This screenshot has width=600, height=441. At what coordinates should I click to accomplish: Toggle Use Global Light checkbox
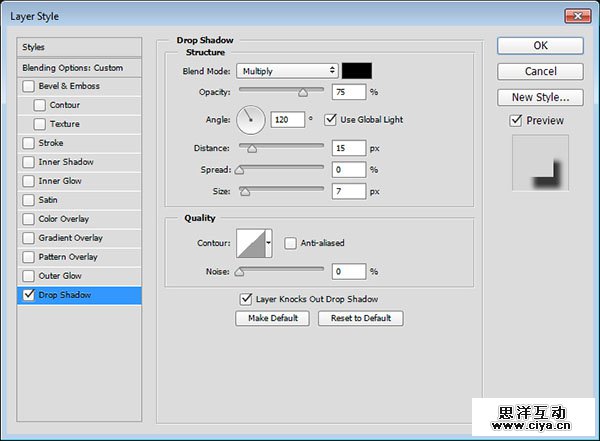[x=331, y=120]
